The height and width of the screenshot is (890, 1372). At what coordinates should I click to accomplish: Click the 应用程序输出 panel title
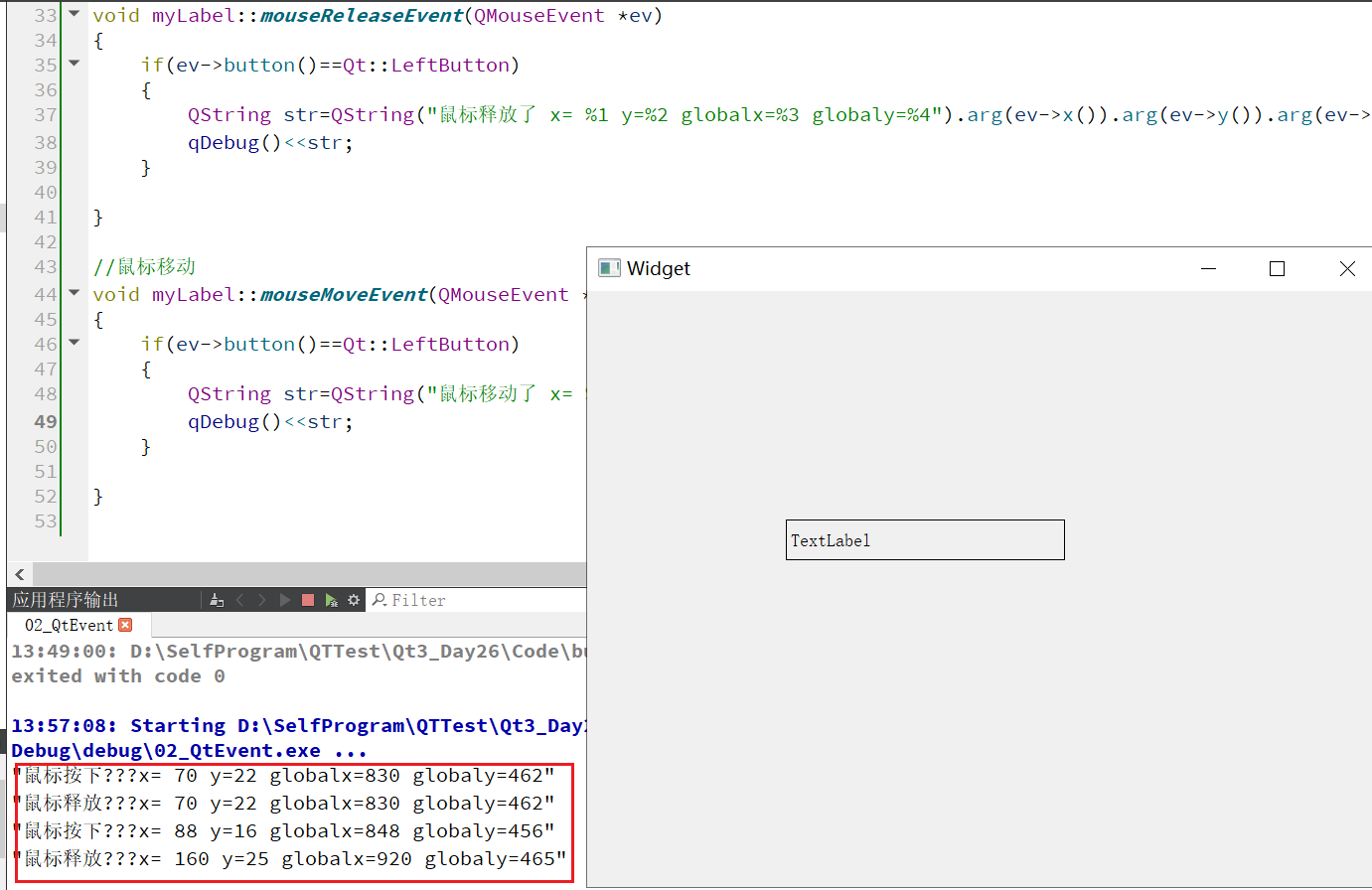(x=66, y=600)
